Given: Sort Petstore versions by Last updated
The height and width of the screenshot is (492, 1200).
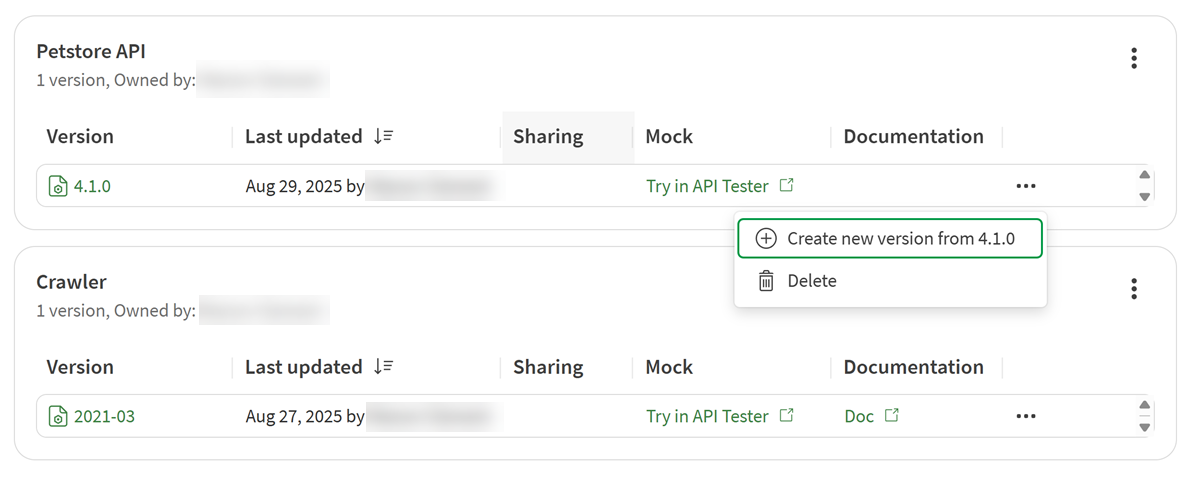Looking at the screenshot, I should (383, 137).
